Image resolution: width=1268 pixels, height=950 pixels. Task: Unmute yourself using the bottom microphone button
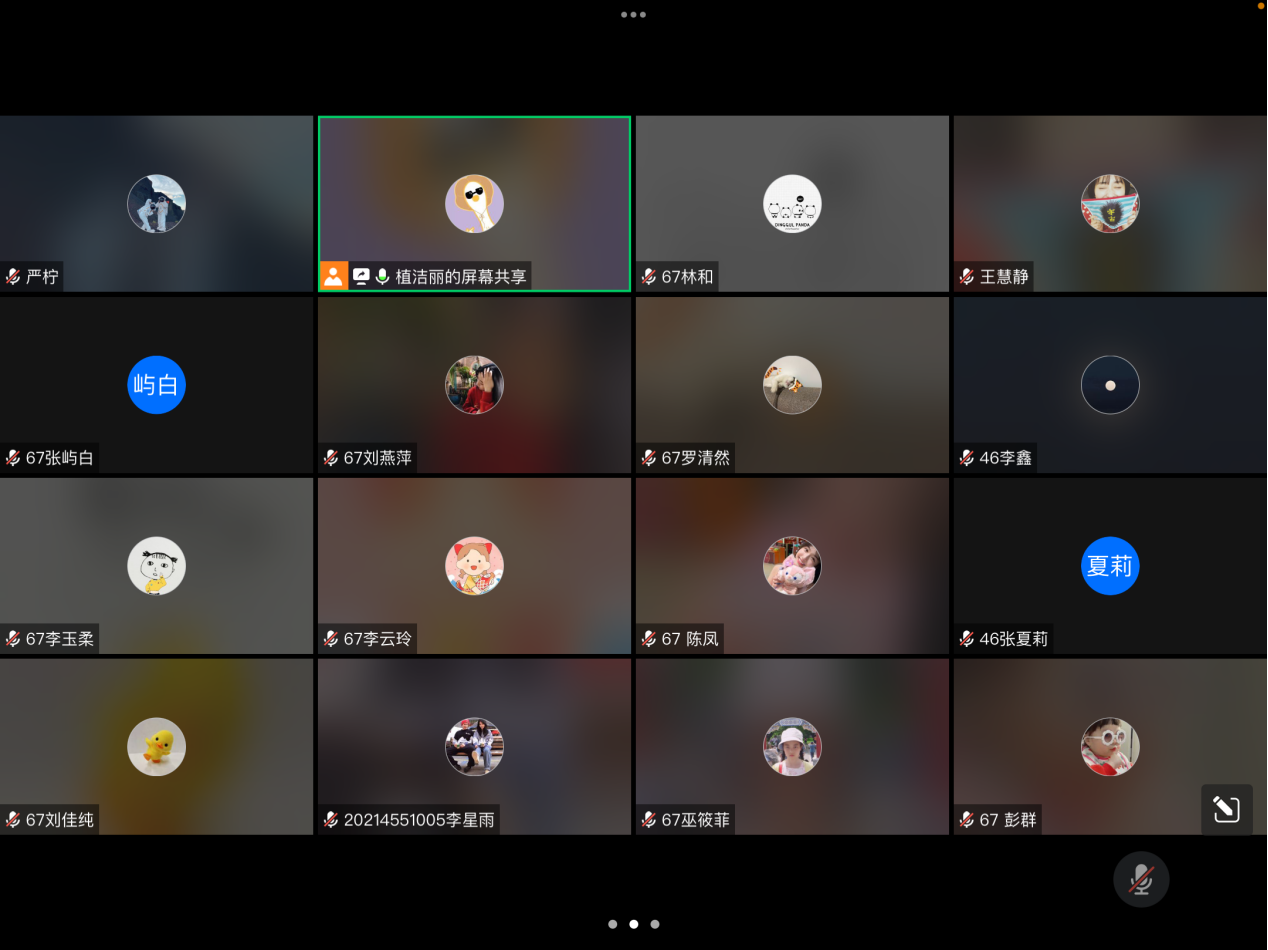click(x=1141, y=879)
